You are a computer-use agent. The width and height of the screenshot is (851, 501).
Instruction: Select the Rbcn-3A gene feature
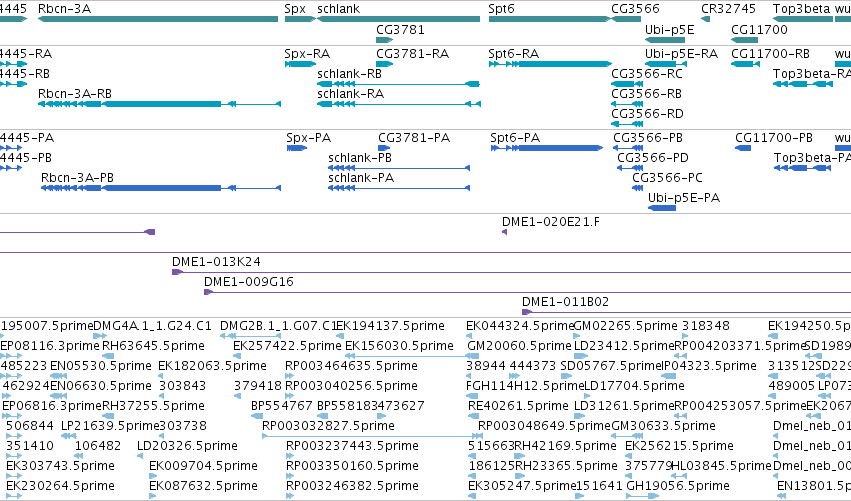pyautogui.click(x=158, y=19)
